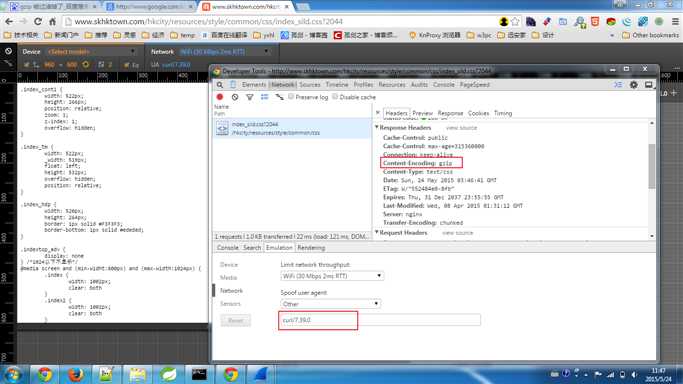The image size is (683, 384).
Task: Open the command prompt taskbar icon
Action: coord(199,374)
